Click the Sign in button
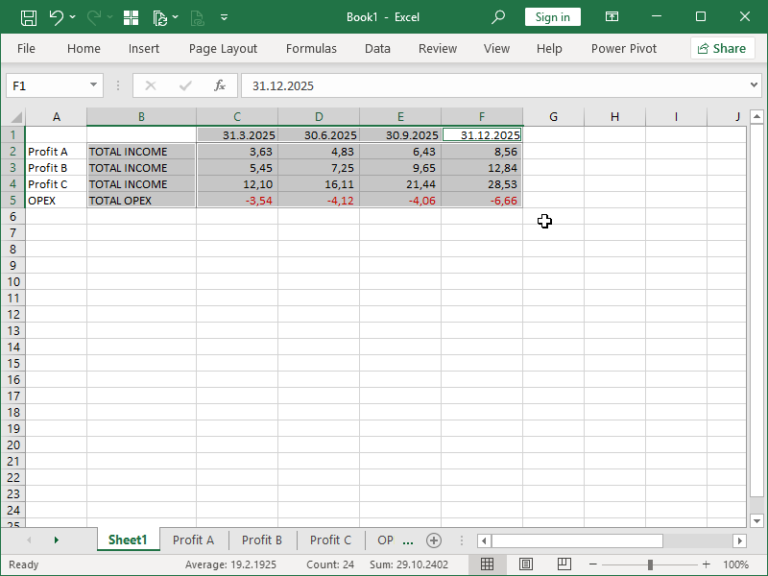The height and width of the screenshot is (576, 768). pos(552,17)
